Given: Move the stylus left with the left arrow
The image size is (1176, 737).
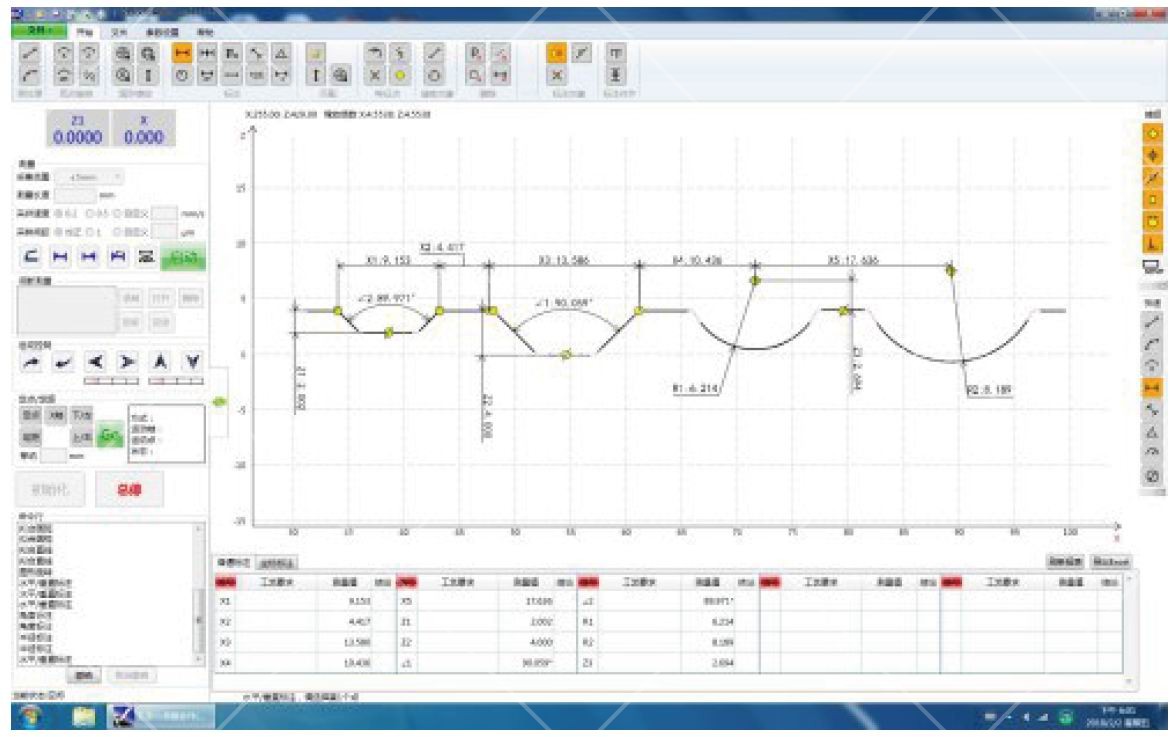Looking at the screenshot, I should 96,362.
